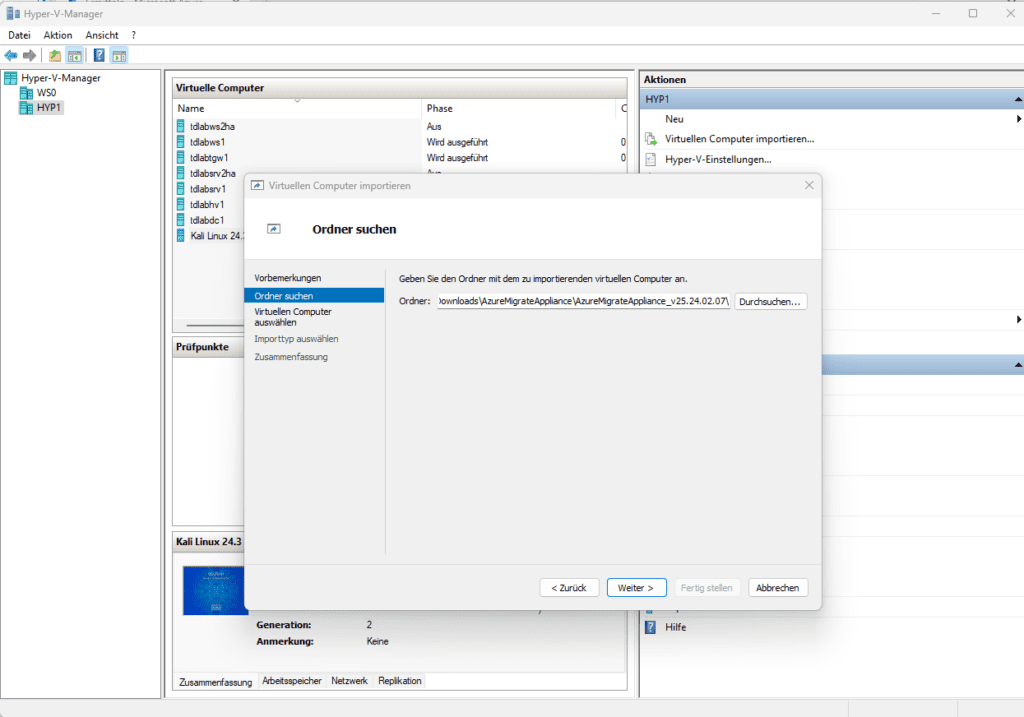Click the Forward arrow in the toolbar
1024x717 pixels.
[x=29, y=56]
